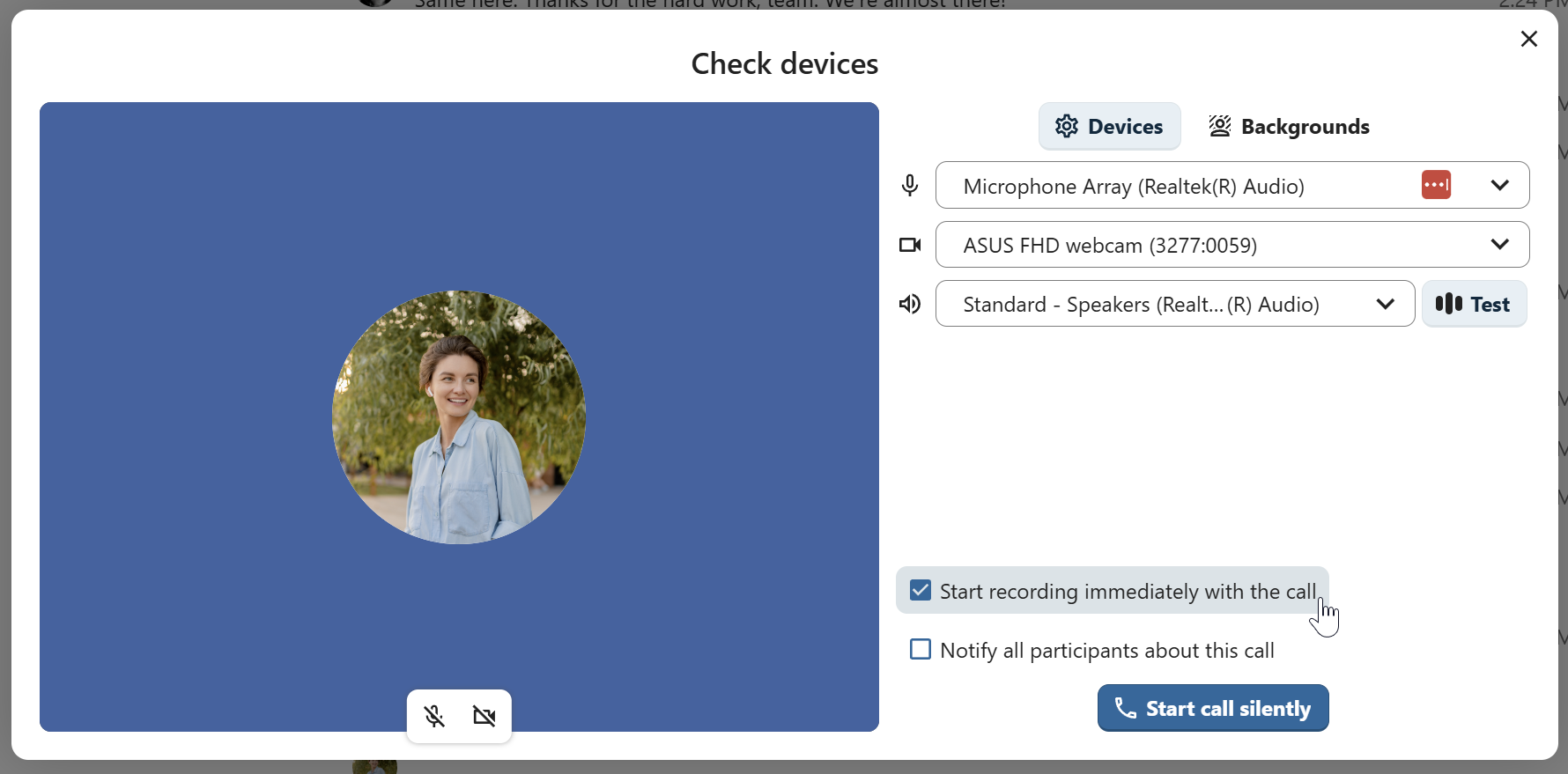Viewport: 1568px width, 774px height.
Task: Close the Check devices dialog
Action: pos(1528,39)
